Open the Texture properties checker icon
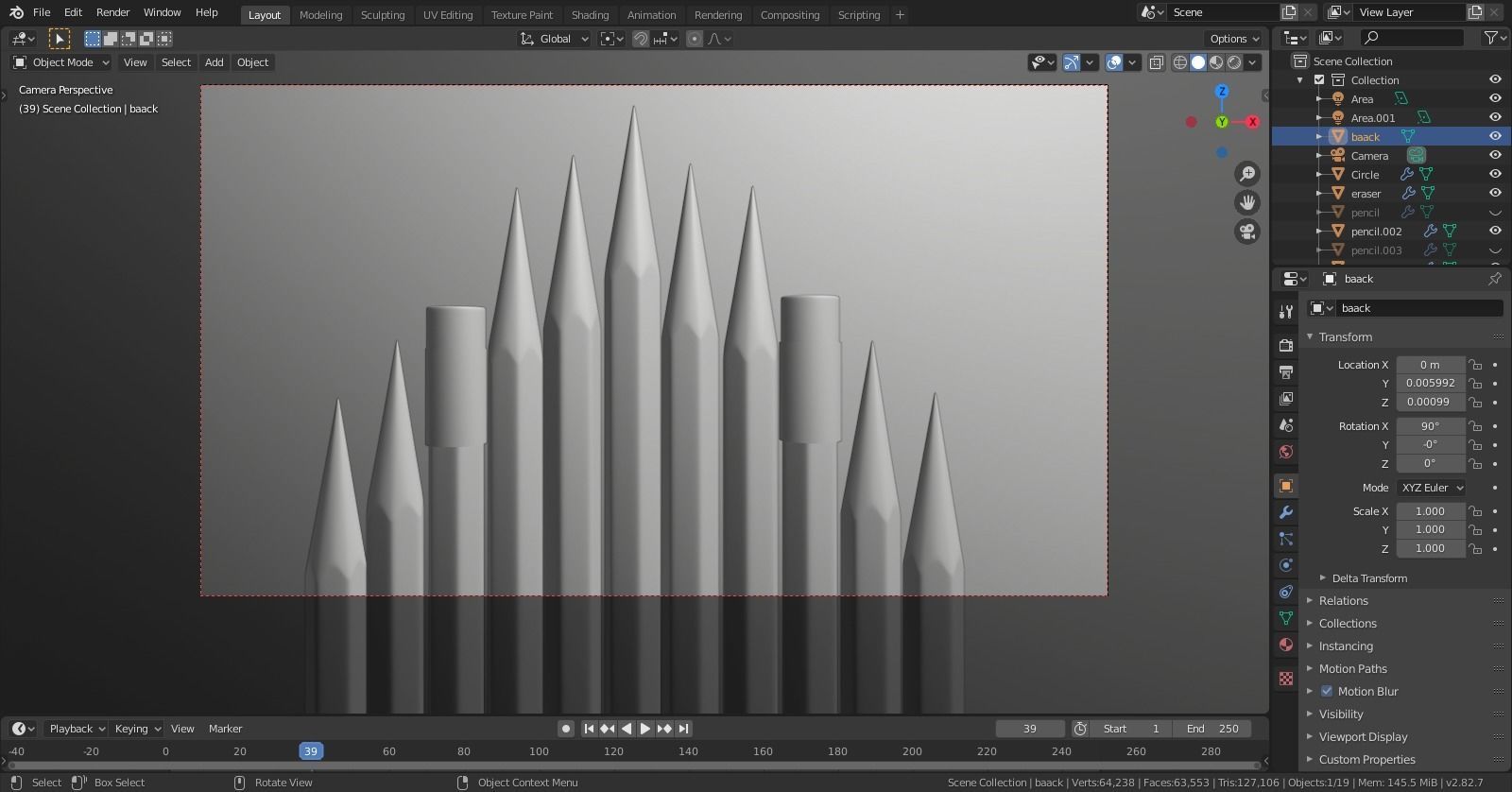The height and width of the screenshot is (792, 1512). [1285, 679]
